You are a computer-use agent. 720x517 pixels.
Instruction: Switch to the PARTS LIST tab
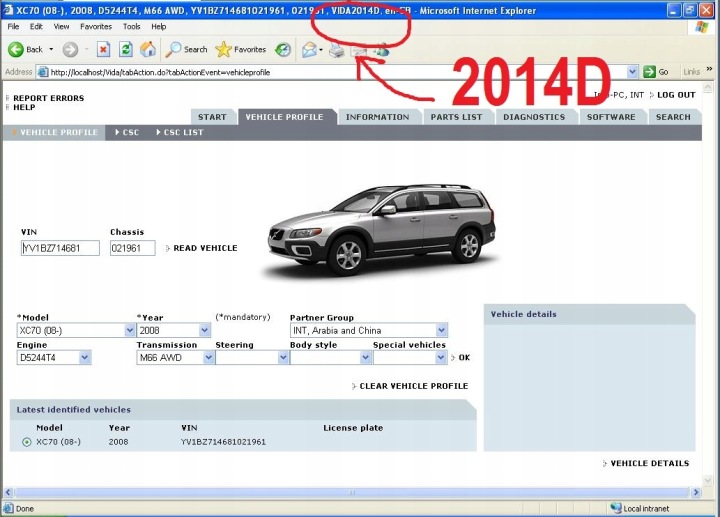(456, 117)
